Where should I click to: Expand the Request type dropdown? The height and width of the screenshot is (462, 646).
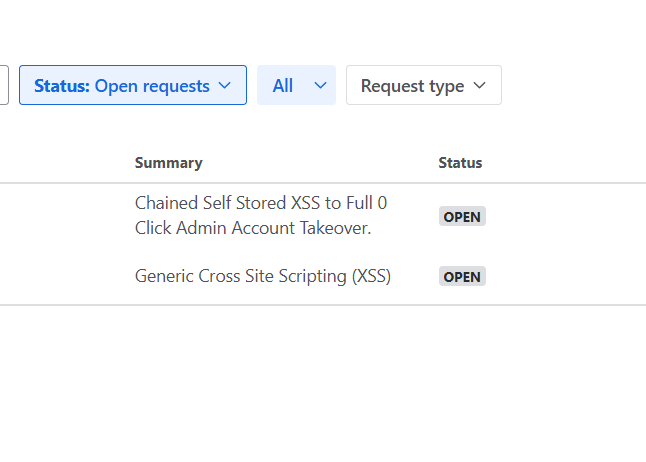pos(423,86)
